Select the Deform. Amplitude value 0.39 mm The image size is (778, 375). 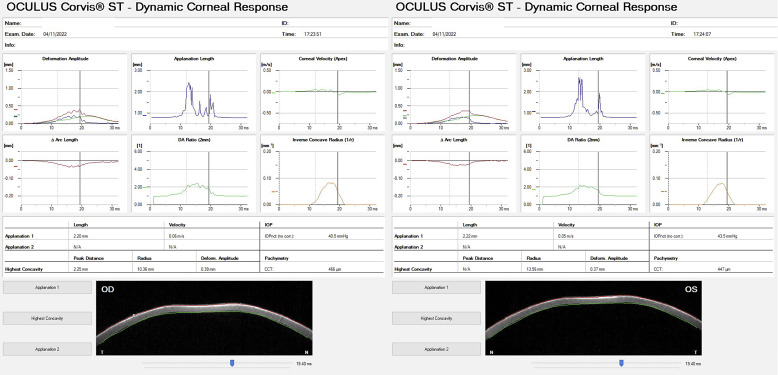point(207,269)
